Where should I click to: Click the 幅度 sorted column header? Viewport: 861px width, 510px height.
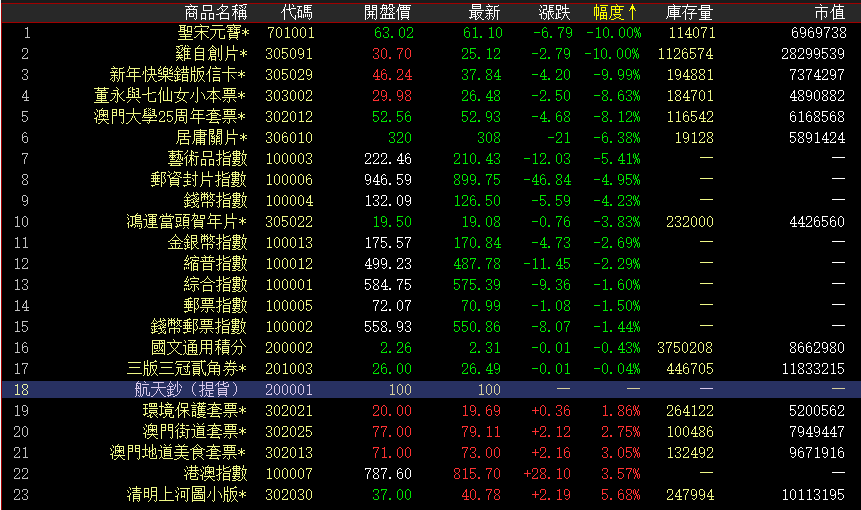click(608, 12)
